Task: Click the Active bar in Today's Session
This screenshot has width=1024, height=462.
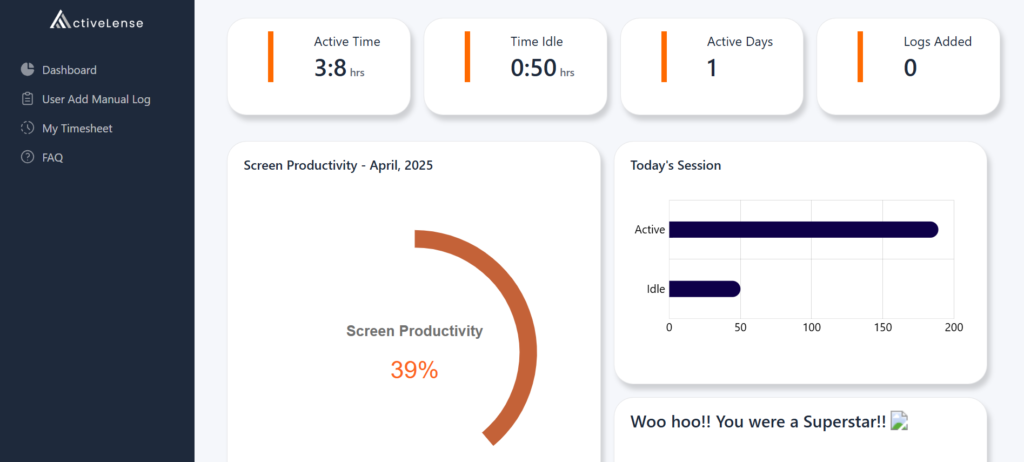Action: tap(802, 230)
